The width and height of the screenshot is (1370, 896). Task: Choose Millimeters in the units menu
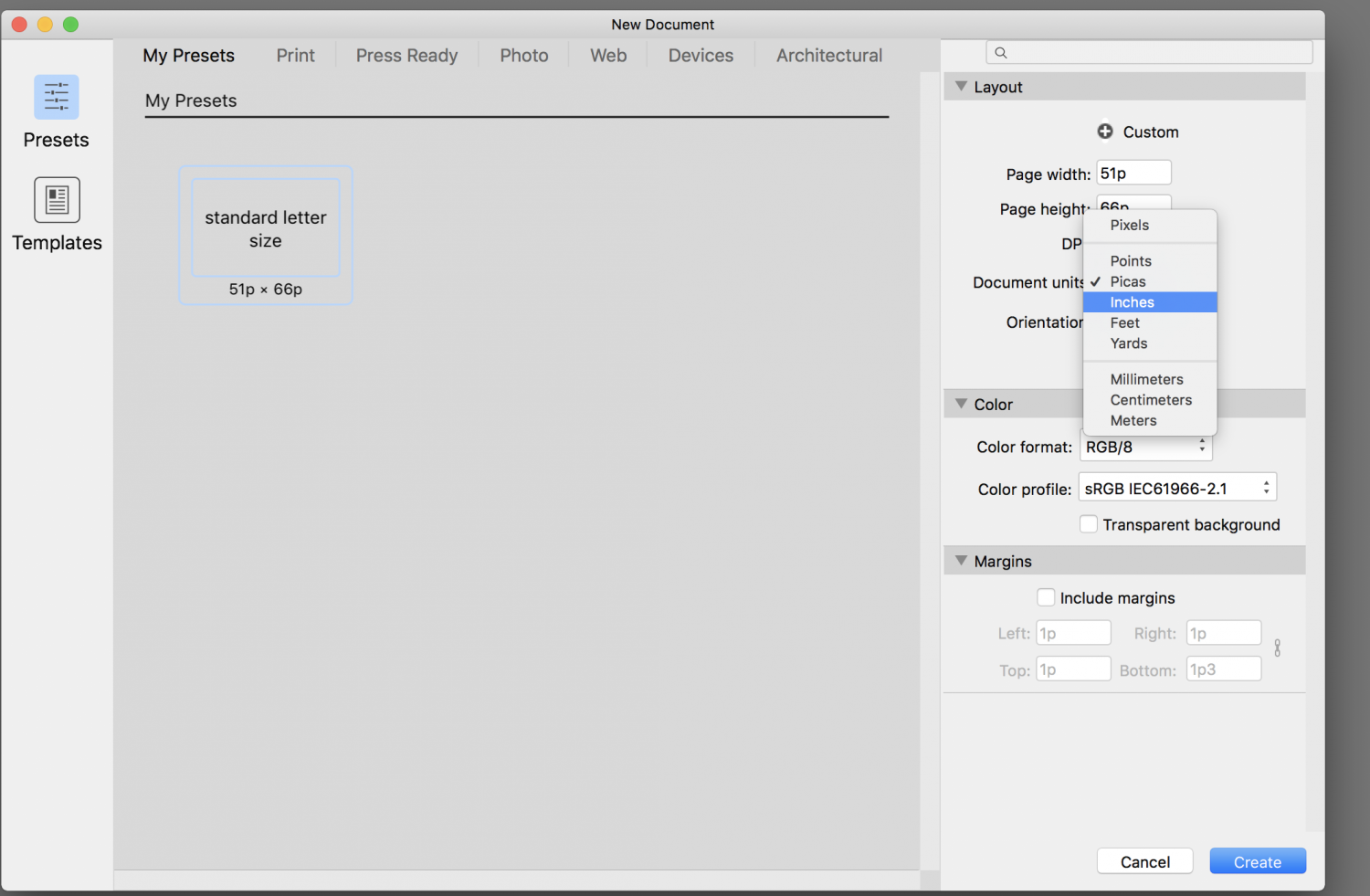[1146, 379]
